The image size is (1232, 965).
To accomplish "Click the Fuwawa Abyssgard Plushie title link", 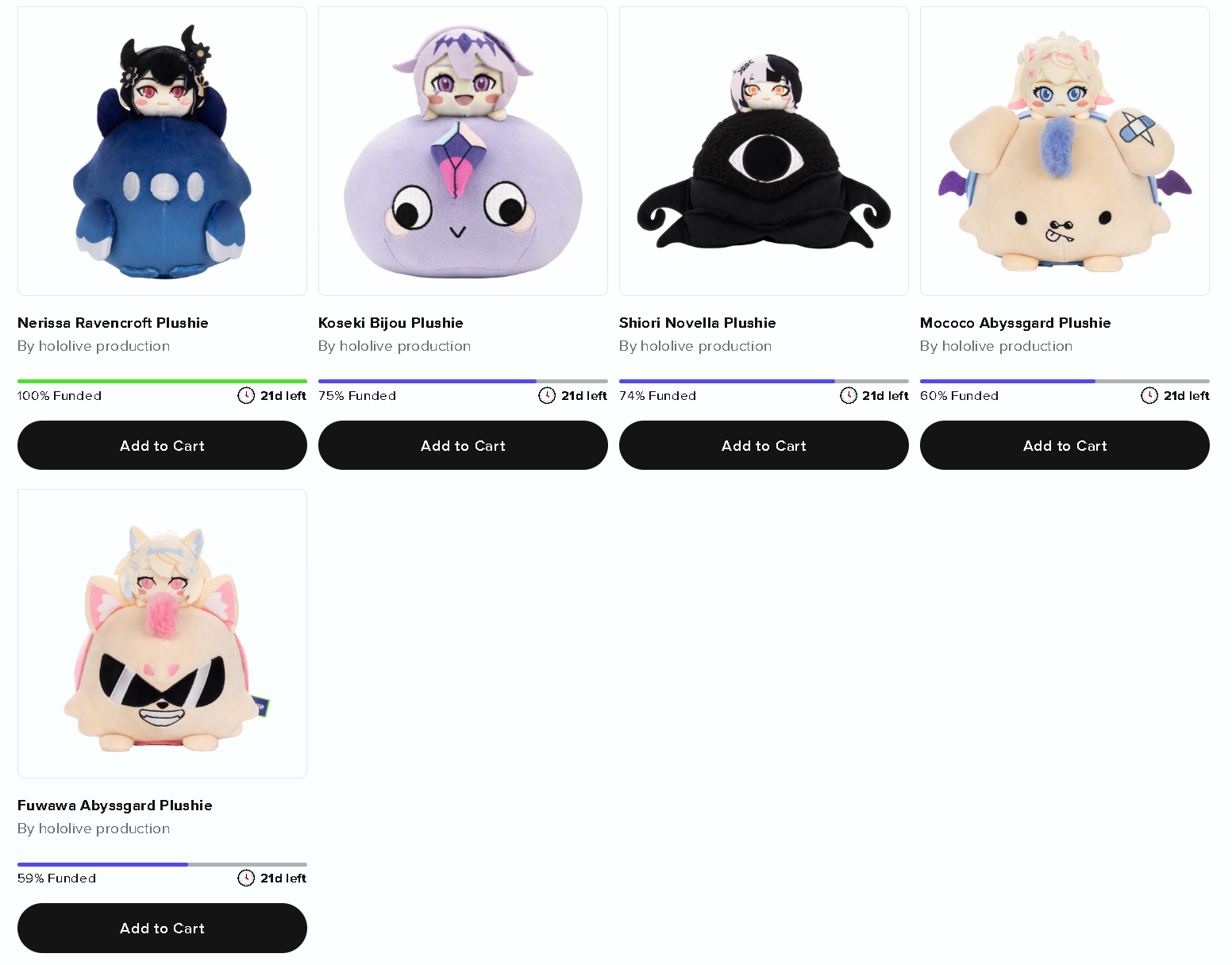I will (x=115, y=805).
